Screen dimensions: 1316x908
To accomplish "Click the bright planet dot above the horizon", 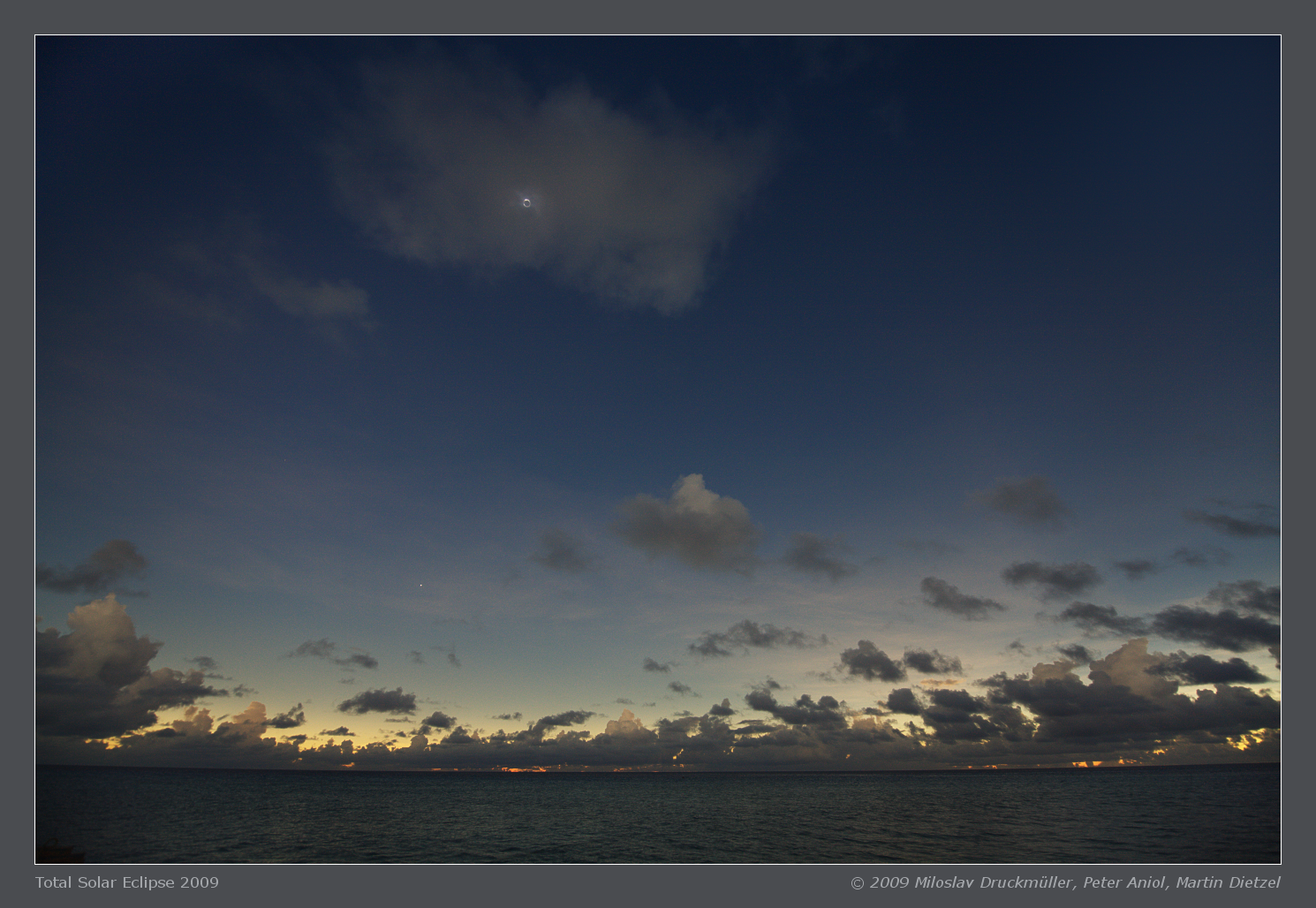I will tap(420, 585).
